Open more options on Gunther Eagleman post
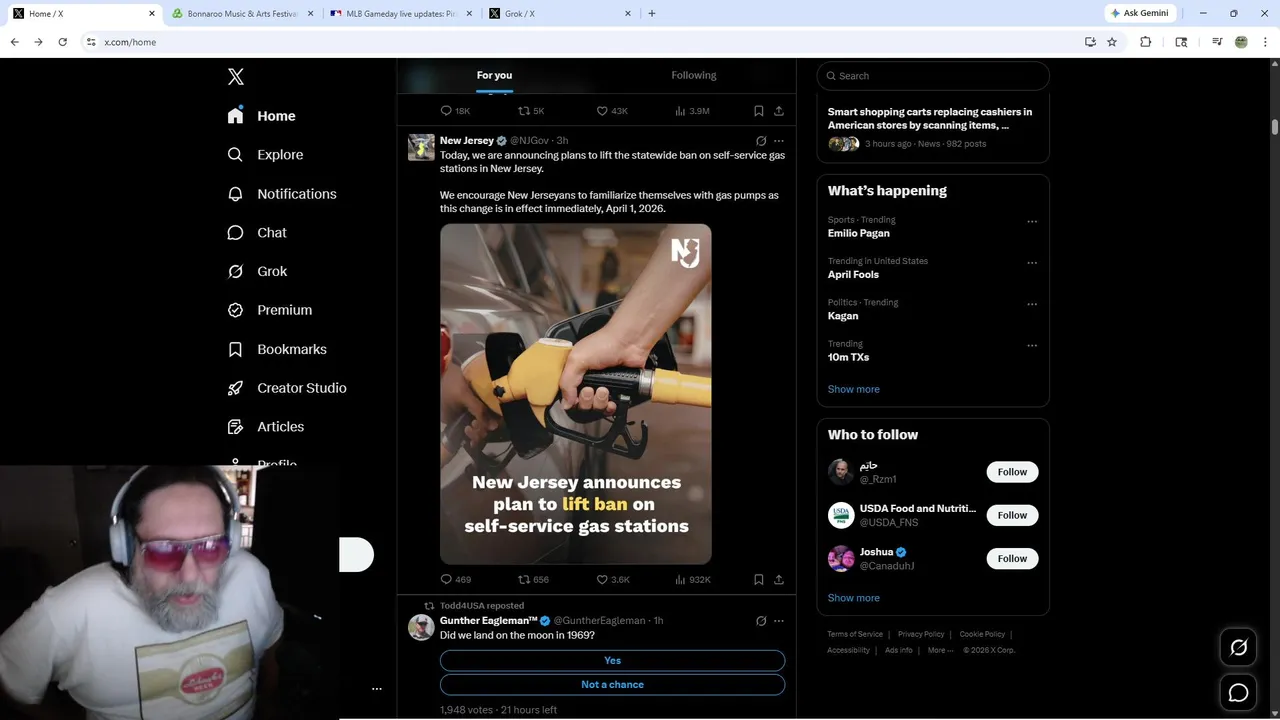The height and width of the screenshot is (720, 1280). click(x=779, y=621)
